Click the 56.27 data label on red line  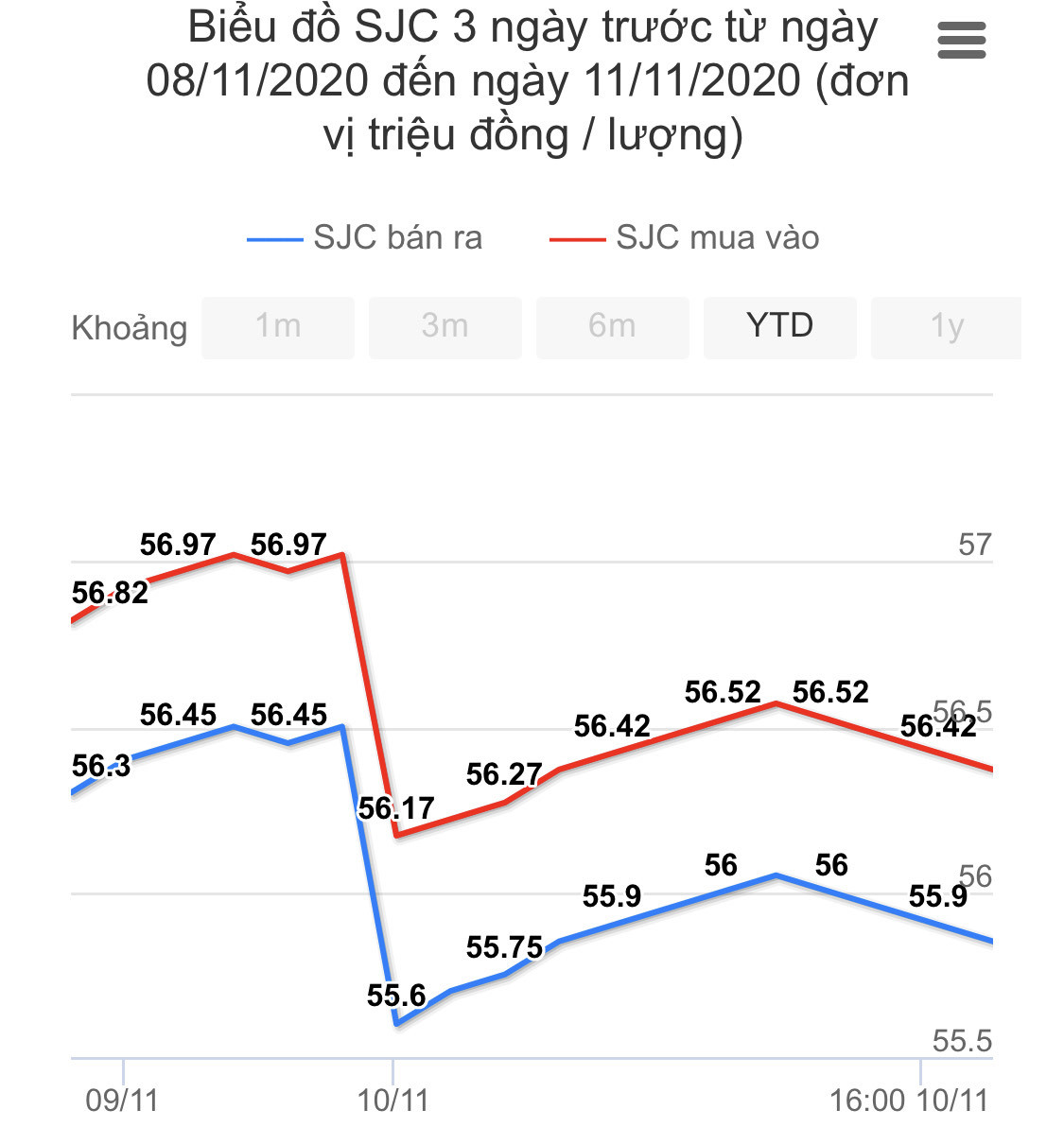pyautogui.click(x=504, y=775)
